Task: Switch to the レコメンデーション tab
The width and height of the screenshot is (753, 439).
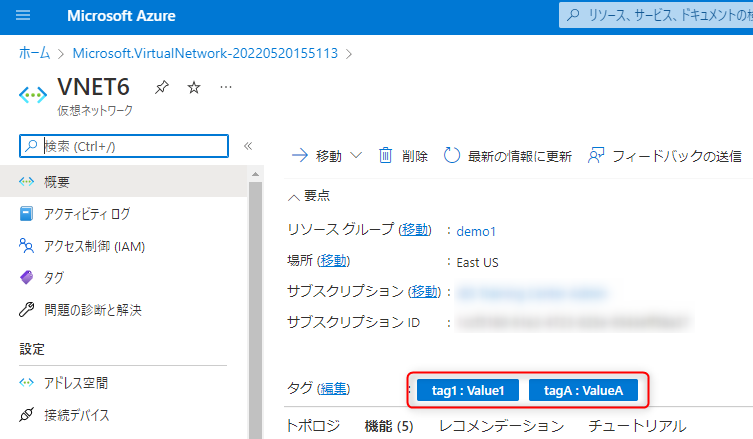Action: click(x=501, y=426)
